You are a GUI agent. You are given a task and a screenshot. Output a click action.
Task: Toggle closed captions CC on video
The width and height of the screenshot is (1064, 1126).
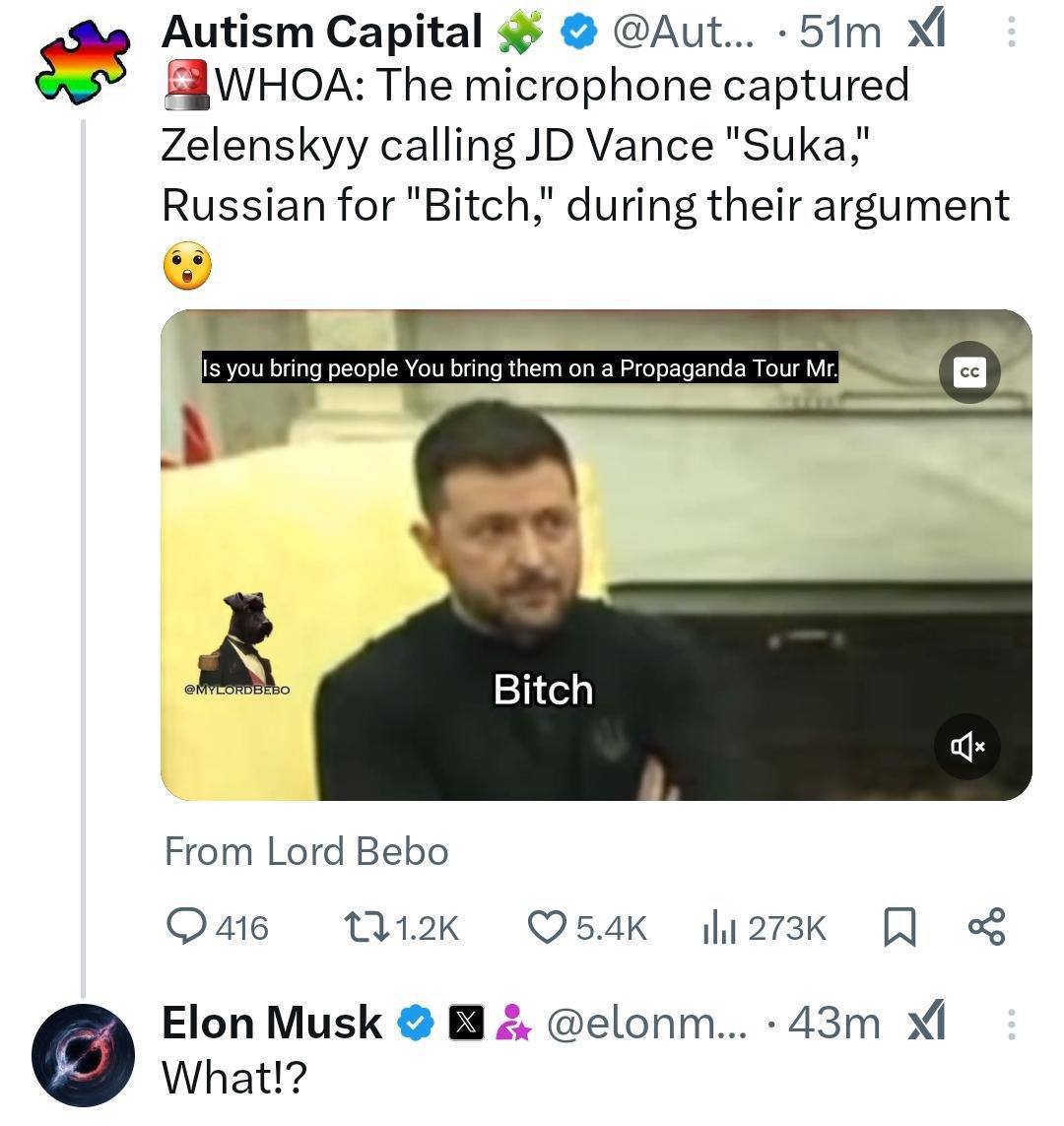pyautogui.click(x=969, y=372)
